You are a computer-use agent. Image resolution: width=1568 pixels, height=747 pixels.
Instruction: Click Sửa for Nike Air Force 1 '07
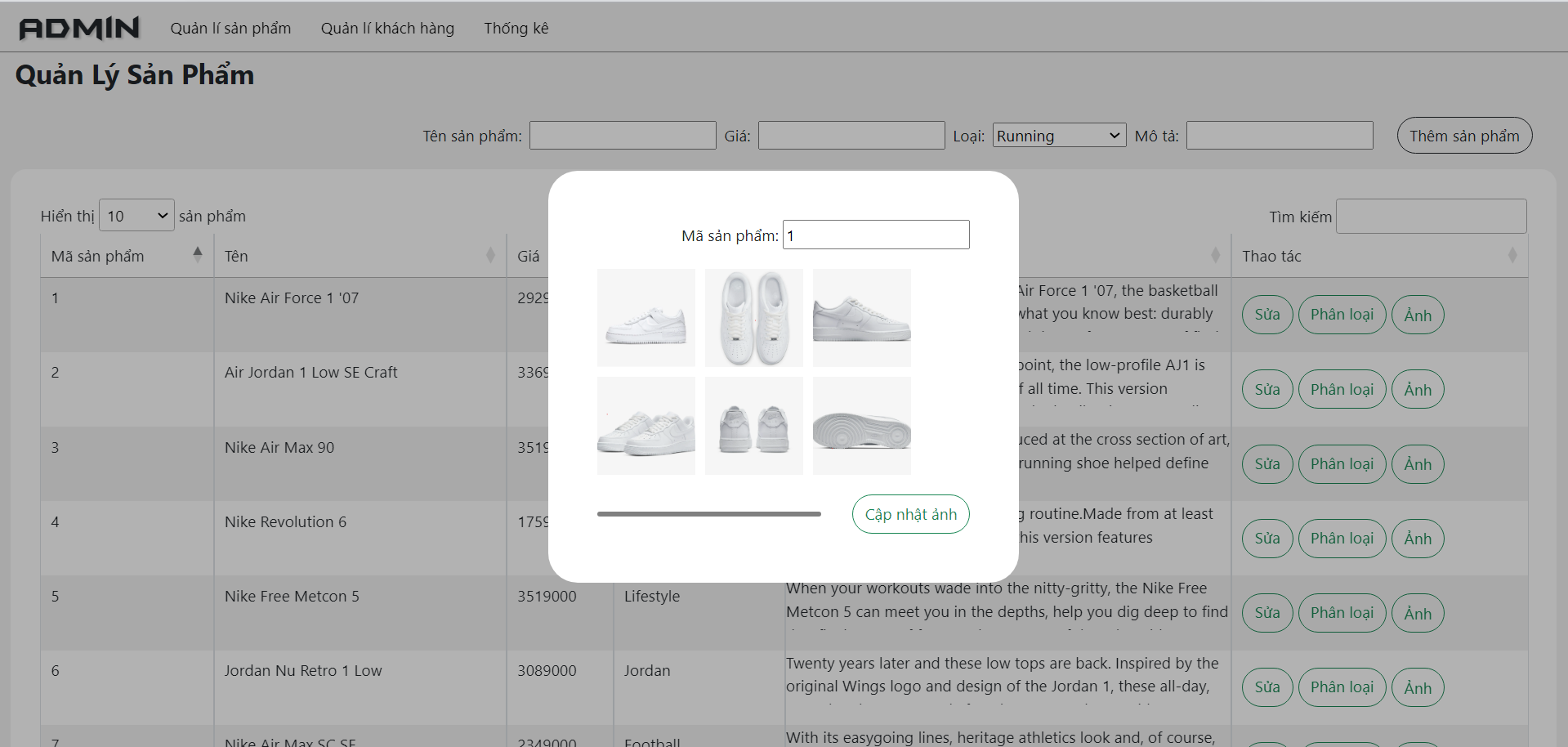[1267, 315]
